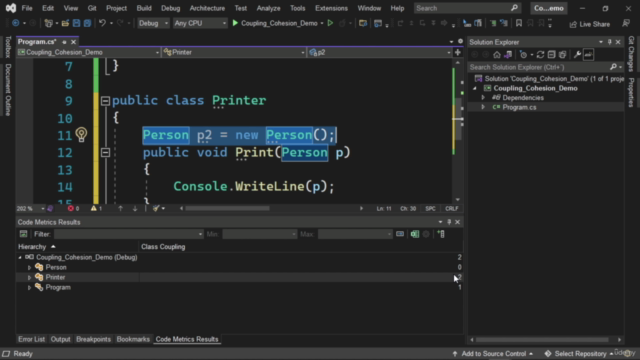
Task: Click Add to Source Control in status bar
Action: (493, 353)
